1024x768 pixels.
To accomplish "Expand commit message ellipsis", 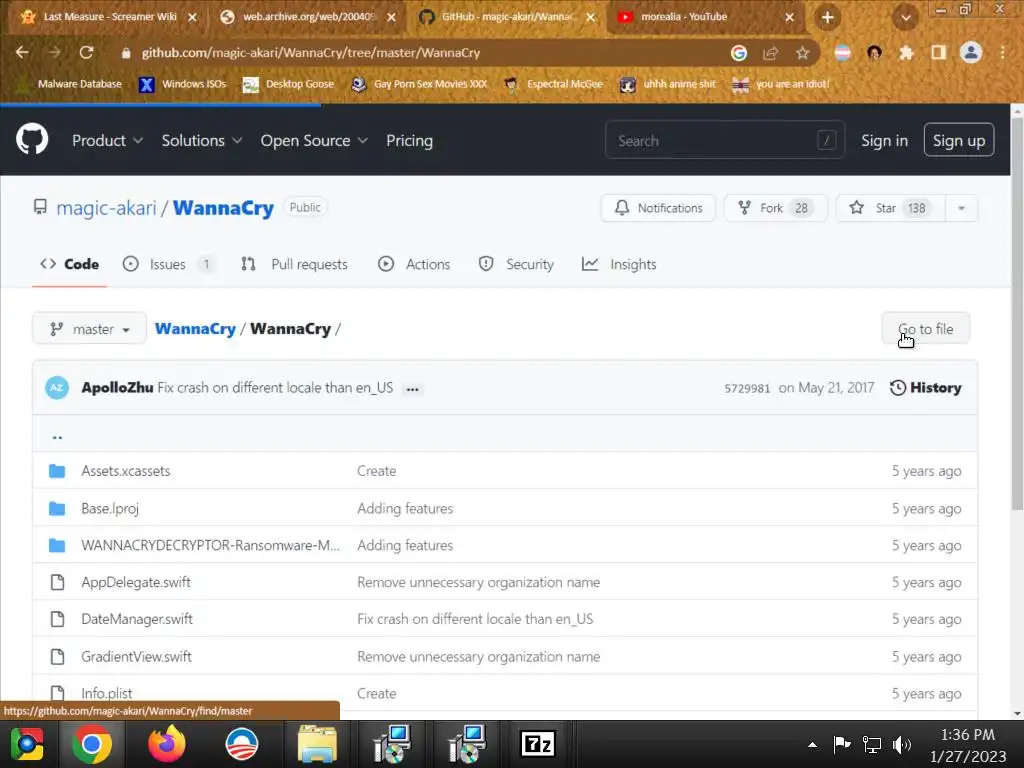I will pyautogui.click(x=412, y=389).
